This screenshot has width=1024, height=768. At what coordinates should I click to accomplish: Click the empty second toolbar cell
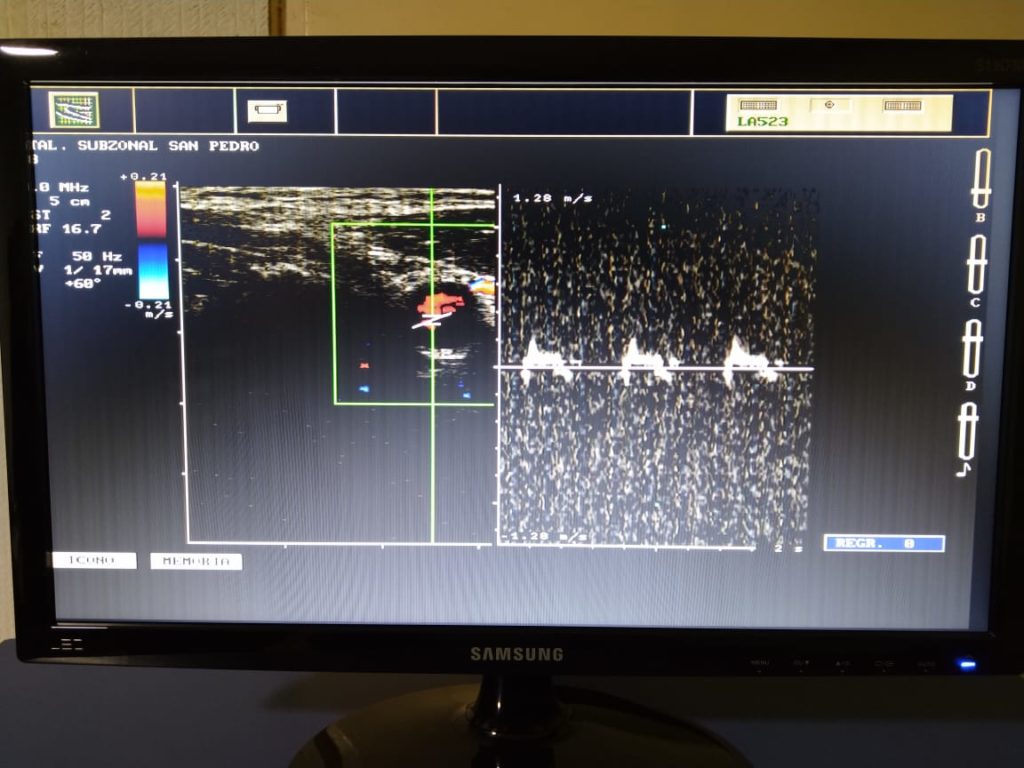click(x=184, y=111)
